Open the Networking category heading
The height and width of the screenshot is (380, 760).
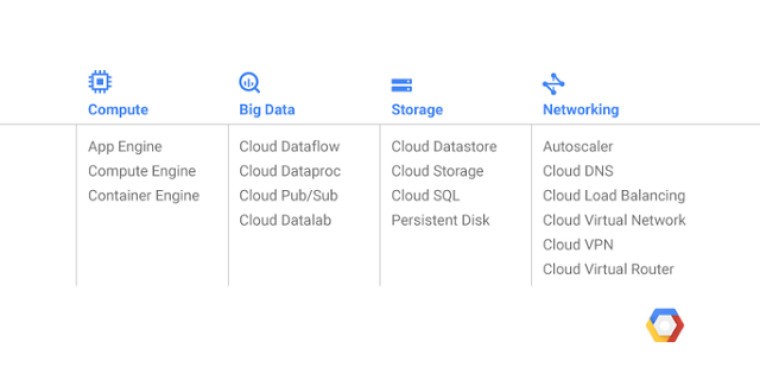581,110
